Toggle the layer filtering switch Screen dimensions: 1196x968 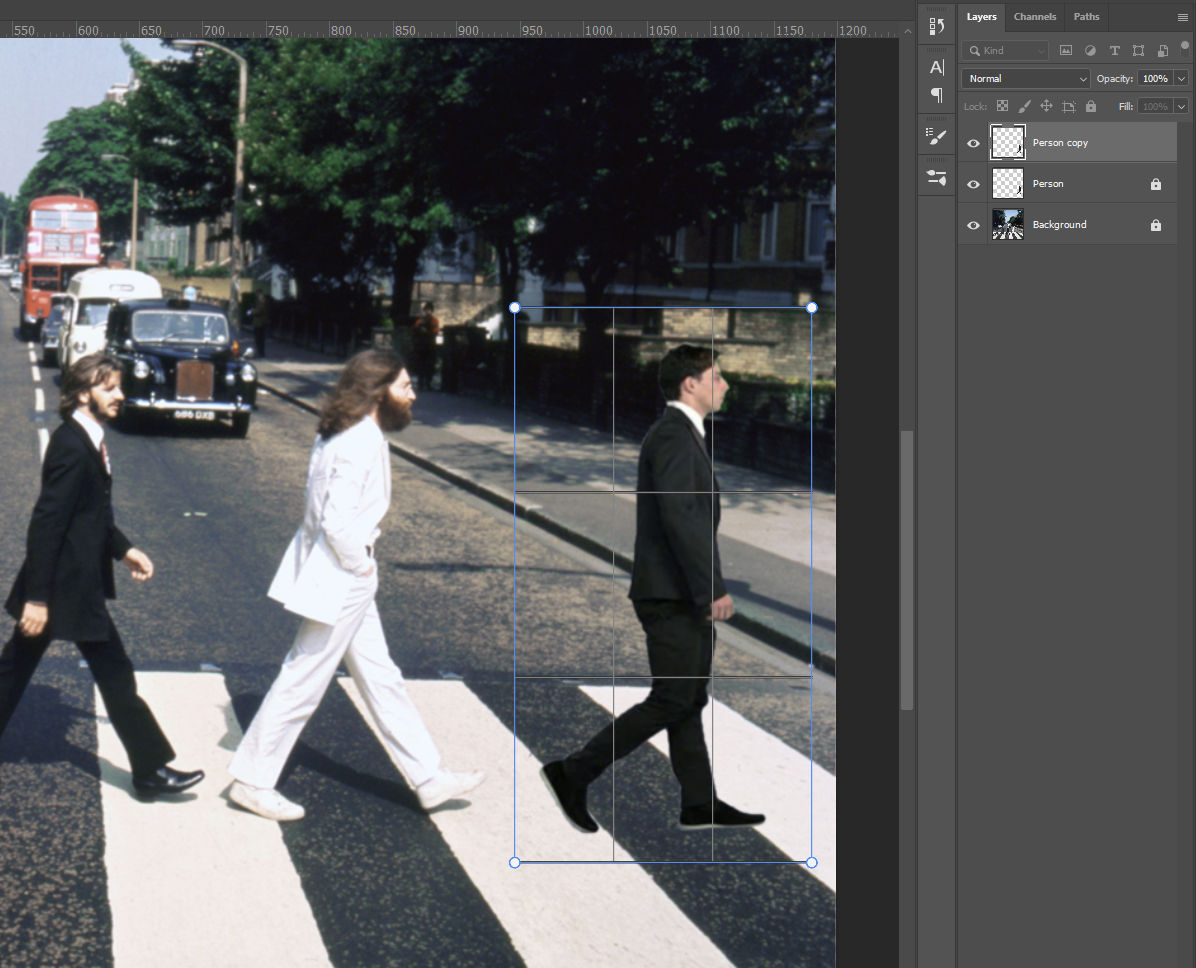click(1185, 49)
